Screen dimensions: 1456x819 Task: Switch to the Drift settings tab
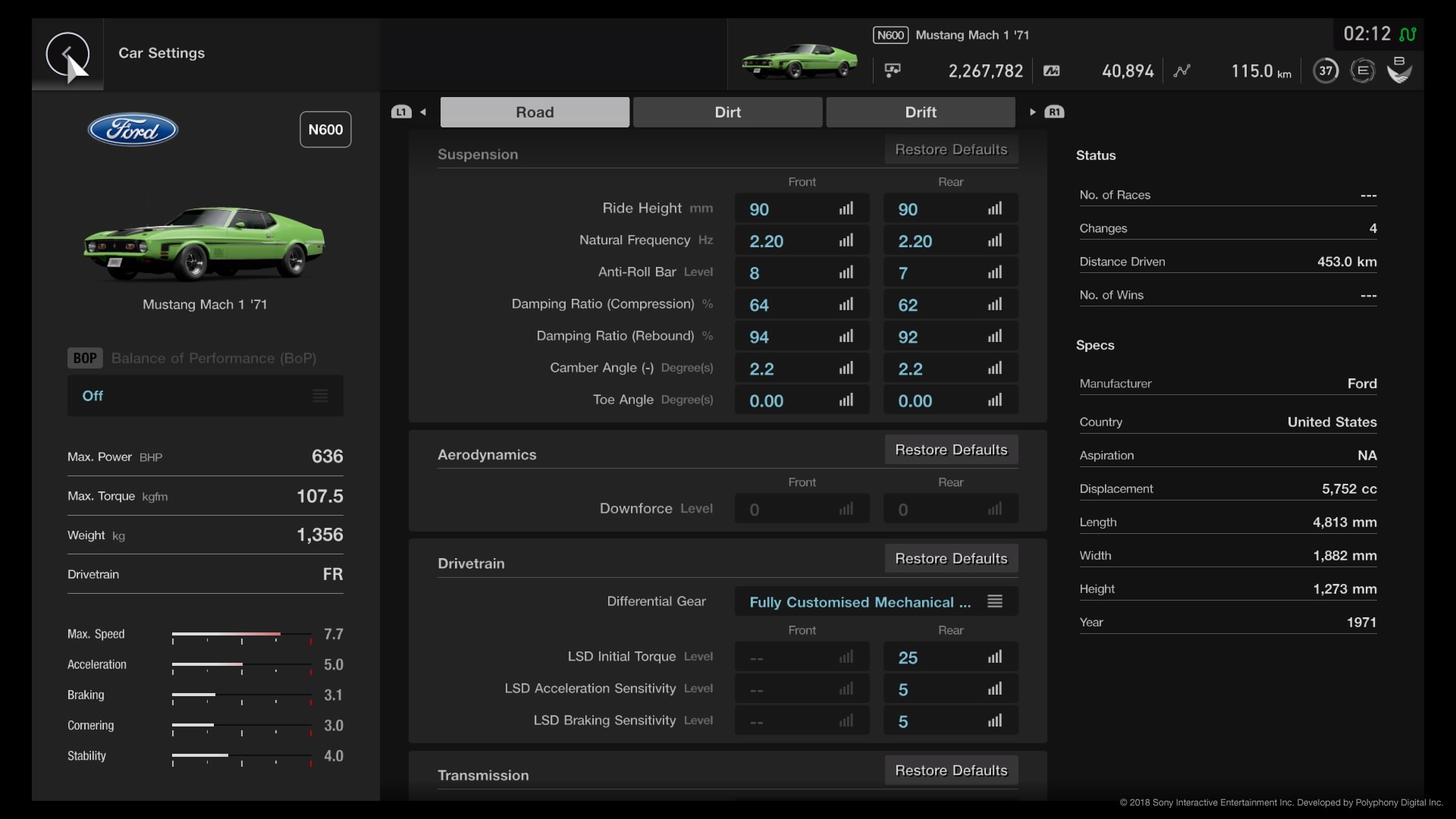coord(920,111)
